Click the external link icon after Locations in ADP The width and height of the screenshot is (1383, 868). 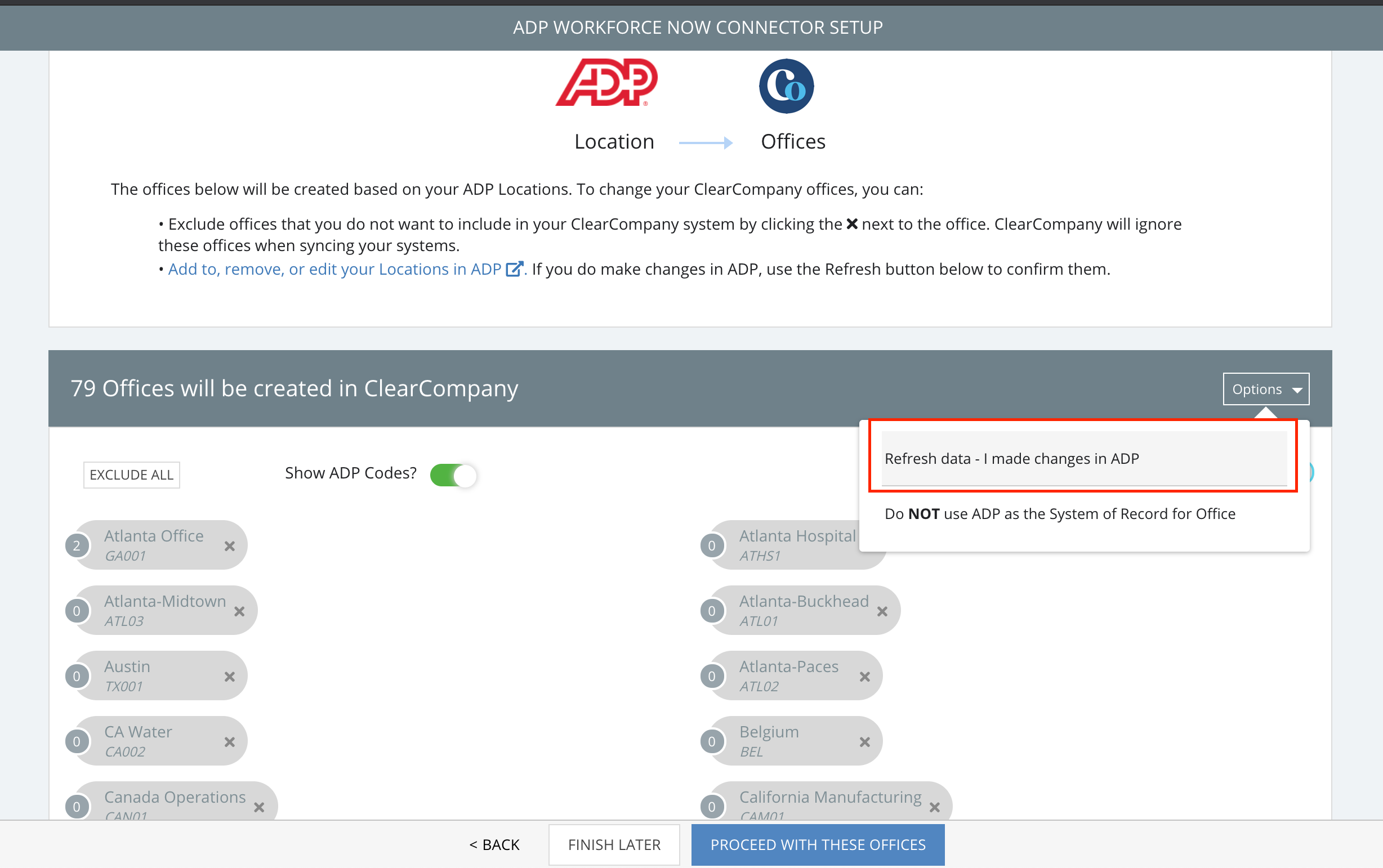(x=514, y=269)
